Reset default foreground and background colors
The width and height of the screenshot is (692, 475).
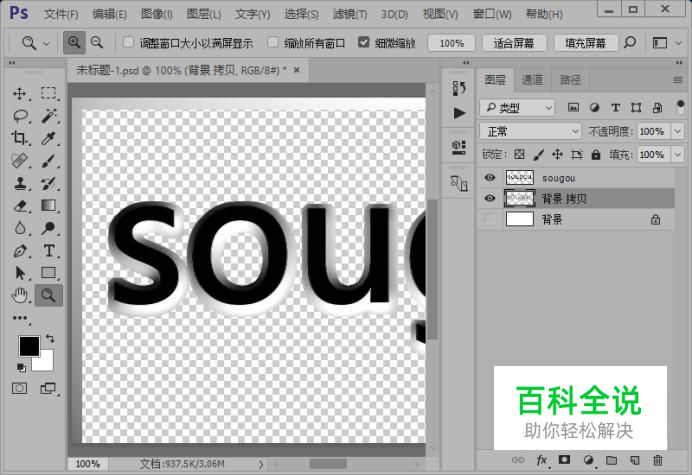coord(21,367)
